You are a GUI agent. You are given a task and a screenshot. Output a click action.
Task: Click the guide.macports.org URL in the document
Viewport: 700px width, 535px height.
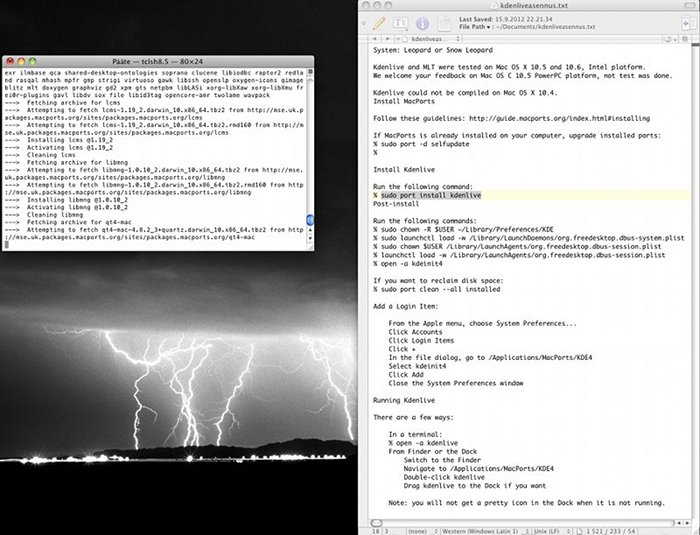(x=559, y=118)
